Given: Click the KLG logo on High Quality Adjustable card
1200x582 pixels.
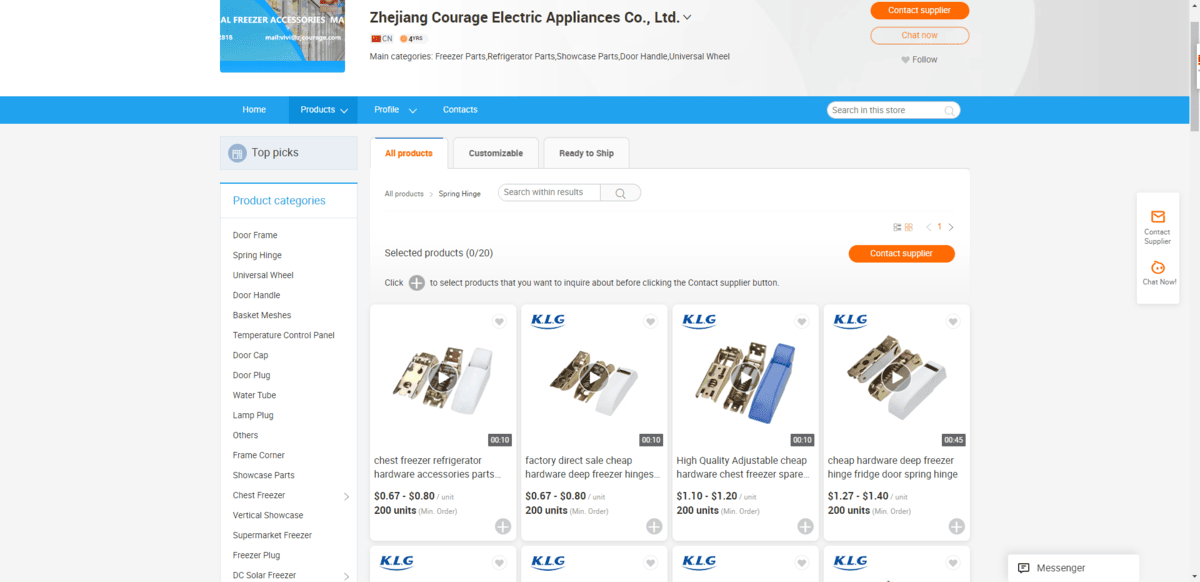Looking at the screenshot, I should [699, 321].
